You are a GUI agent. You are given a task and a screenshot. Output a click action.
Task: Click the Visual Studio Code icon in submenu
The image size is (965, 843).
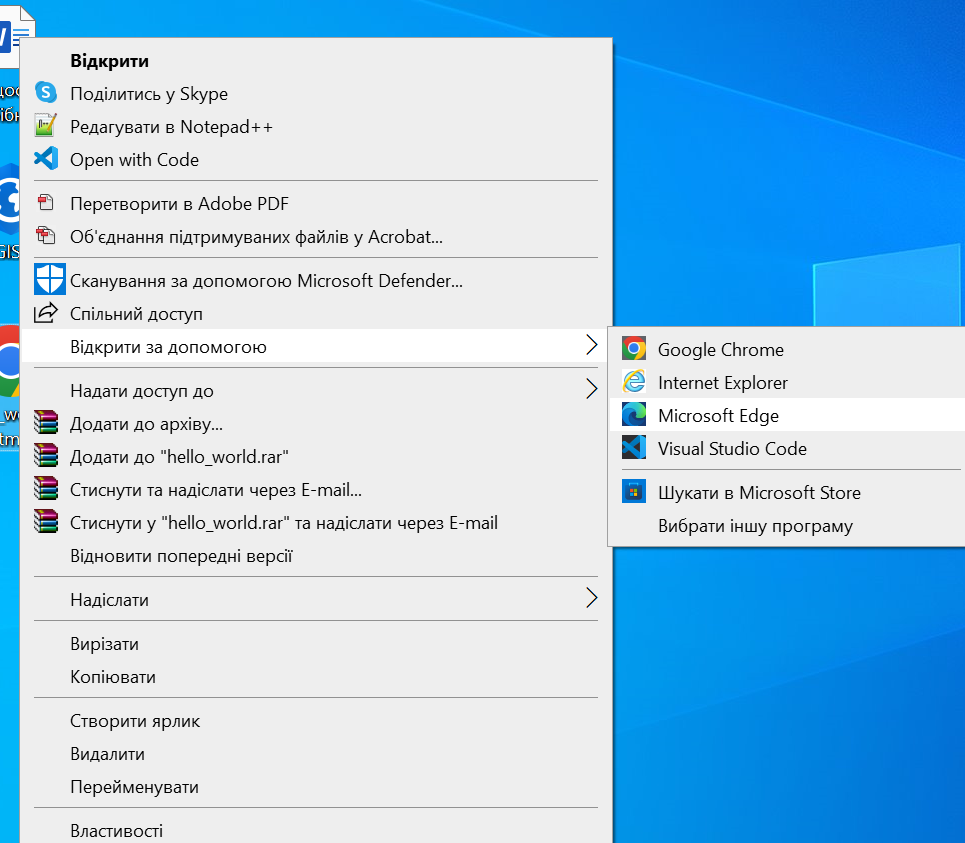click(x=633, y=447)
